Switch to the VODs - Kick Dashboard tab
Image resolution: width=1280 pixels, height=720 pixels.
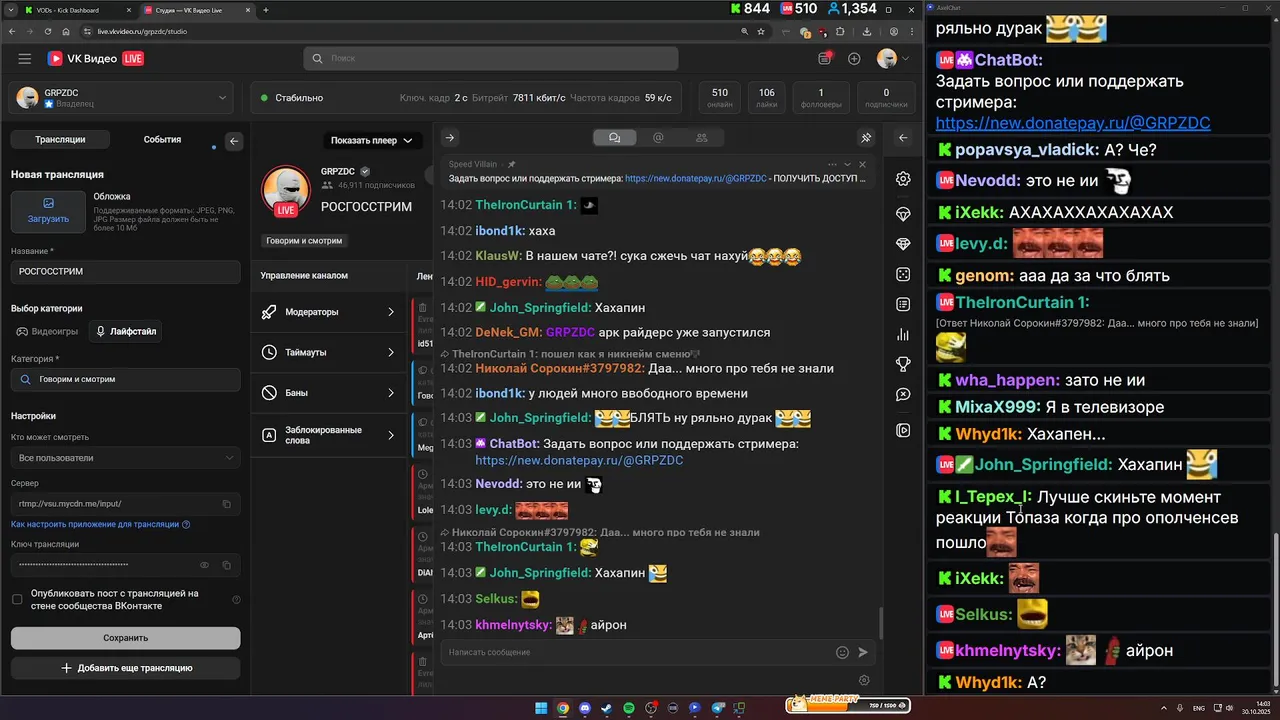pos(68,10)
